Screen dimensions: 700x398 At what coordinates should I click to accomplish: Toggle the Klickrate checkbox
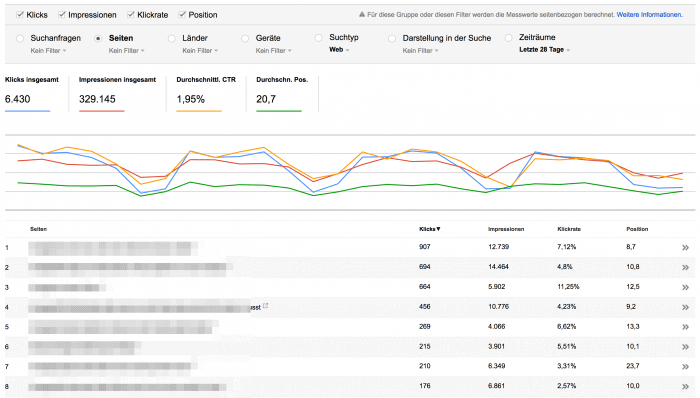(x=130, y=15)
